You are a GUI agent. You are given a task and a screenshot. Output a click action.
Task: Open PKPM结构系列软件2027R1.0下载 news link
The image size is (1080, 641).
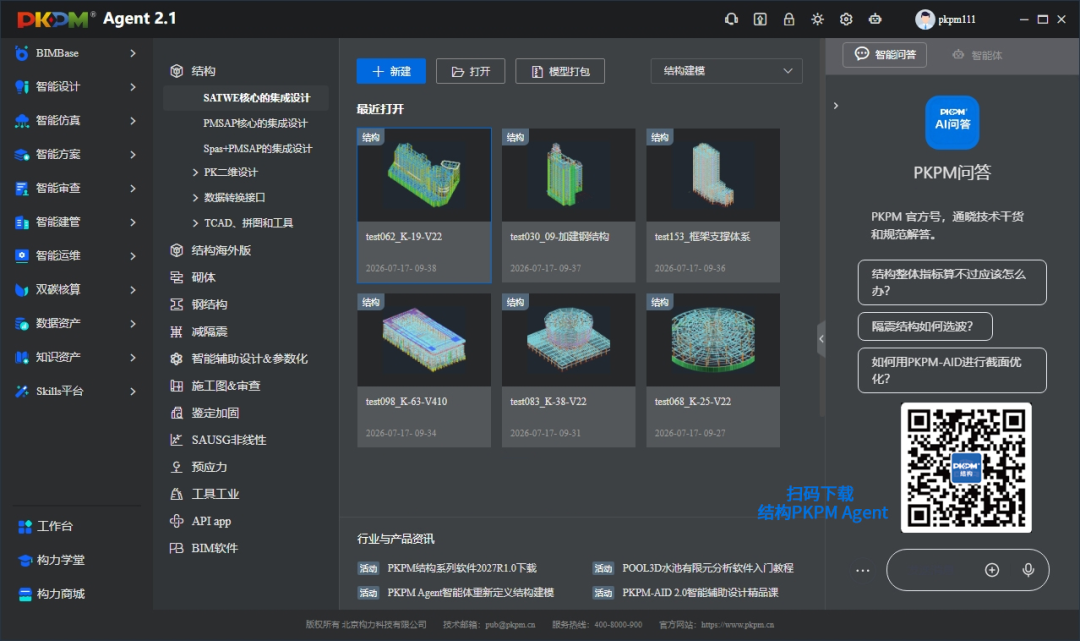coord(461,568)
